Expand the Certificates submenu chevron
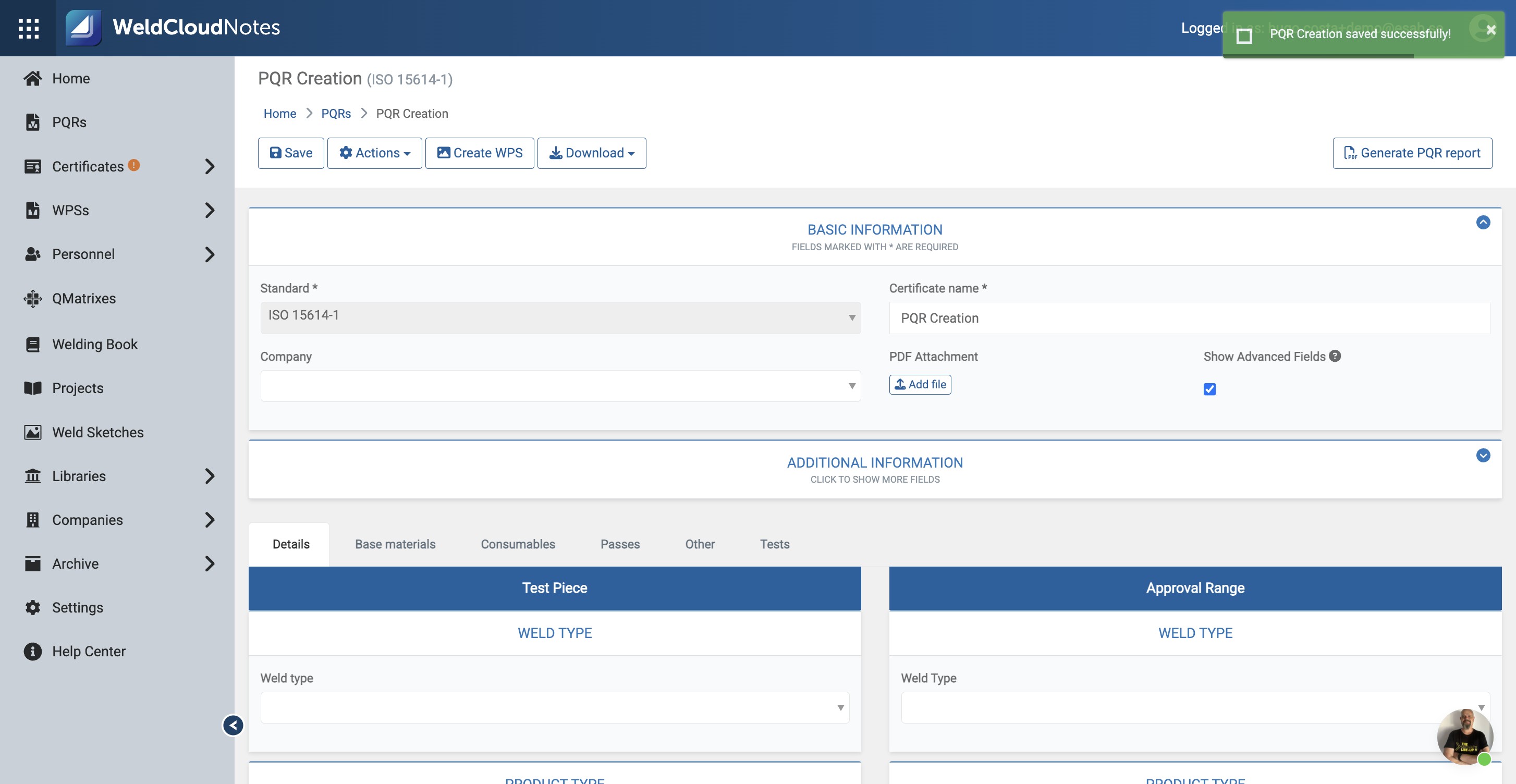 coord(210,167)
